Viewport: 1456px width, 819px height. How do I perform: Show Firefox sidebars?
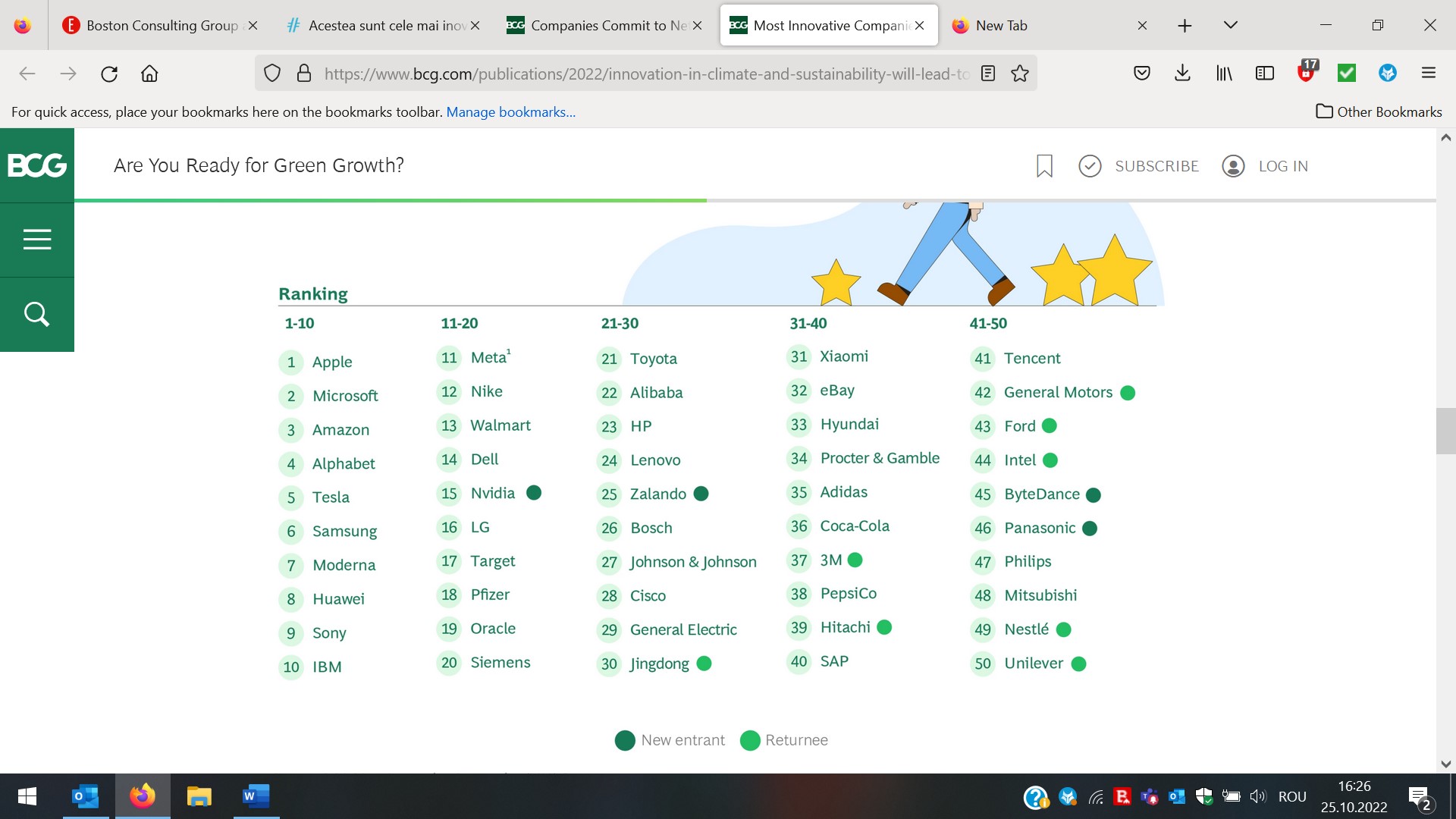[x=1265, y=74]
